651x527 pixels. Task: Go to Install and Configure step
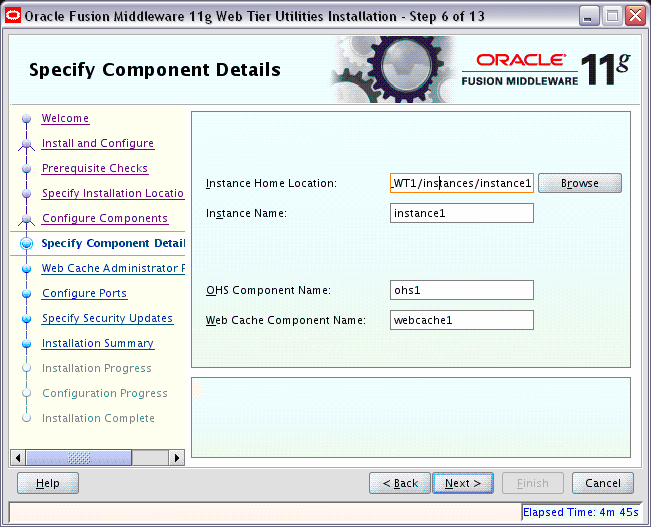pos(97,143)
